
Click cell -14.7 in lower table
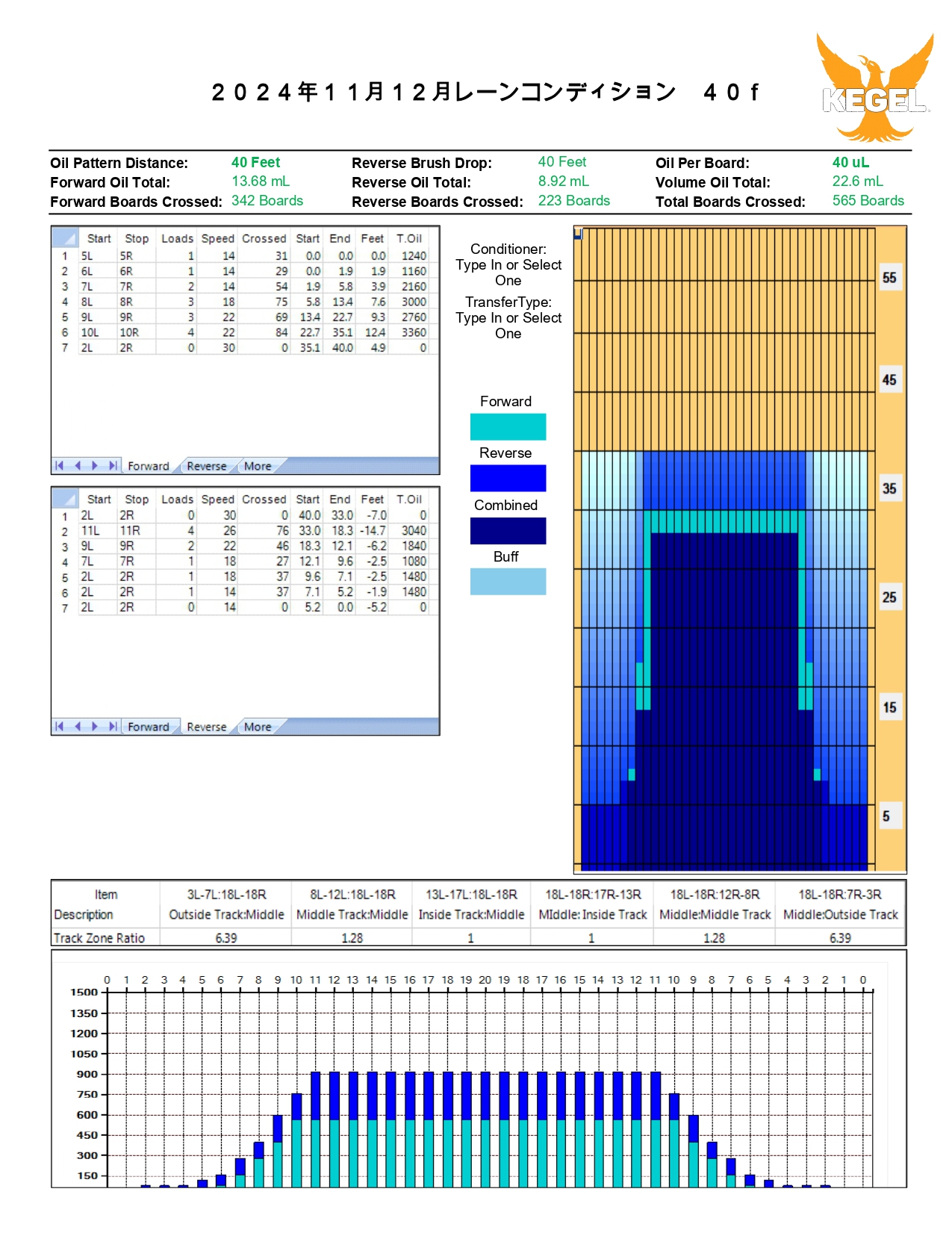click(x=373, y=531)
